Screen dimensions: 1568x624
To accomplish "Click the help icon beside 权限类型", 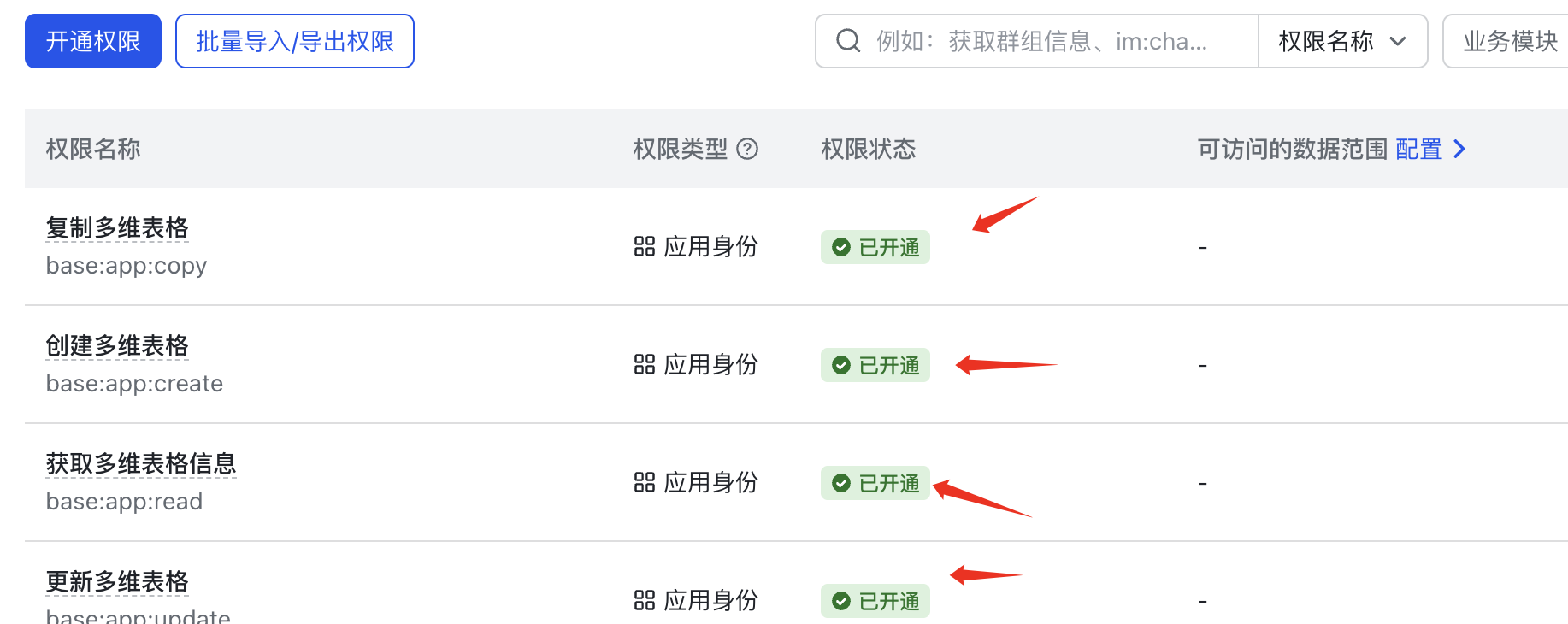I will (x=747, y=150).
